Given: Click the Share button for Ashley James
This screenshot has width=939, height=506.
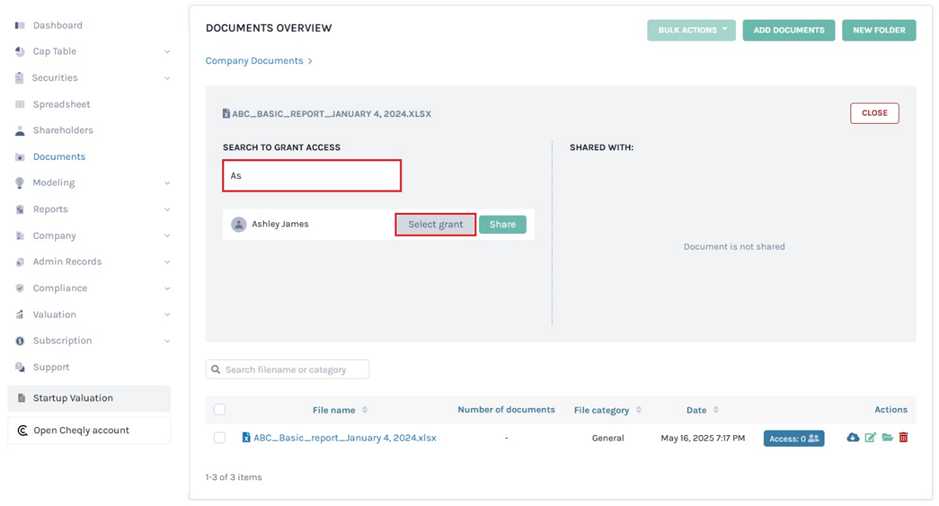Looking at the screenshot, I should tap(502, 225).
